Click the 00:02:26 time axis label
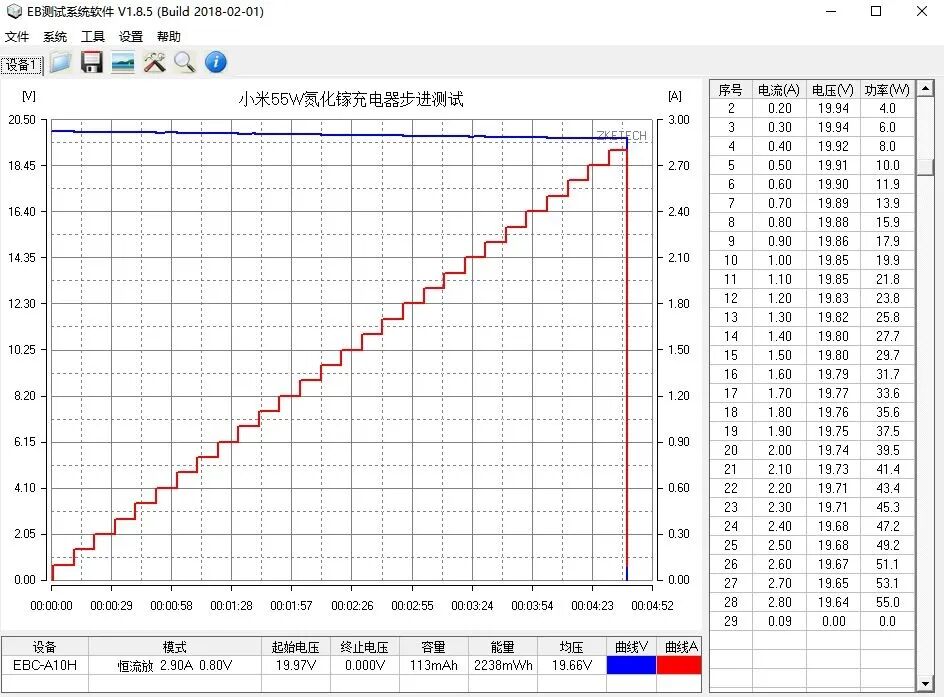 coord(352,606)
